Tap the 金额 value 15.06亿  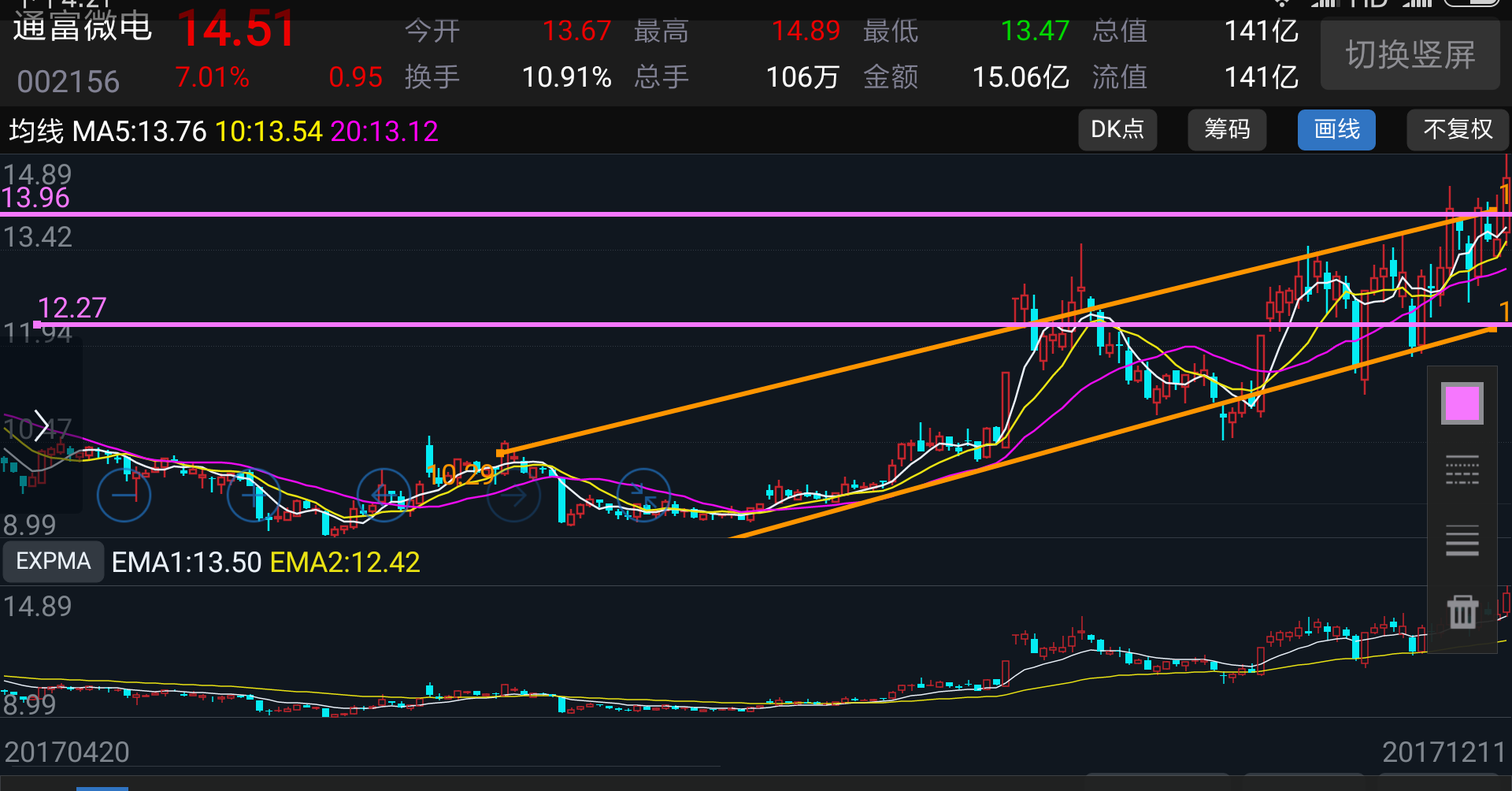(1021, 77)
